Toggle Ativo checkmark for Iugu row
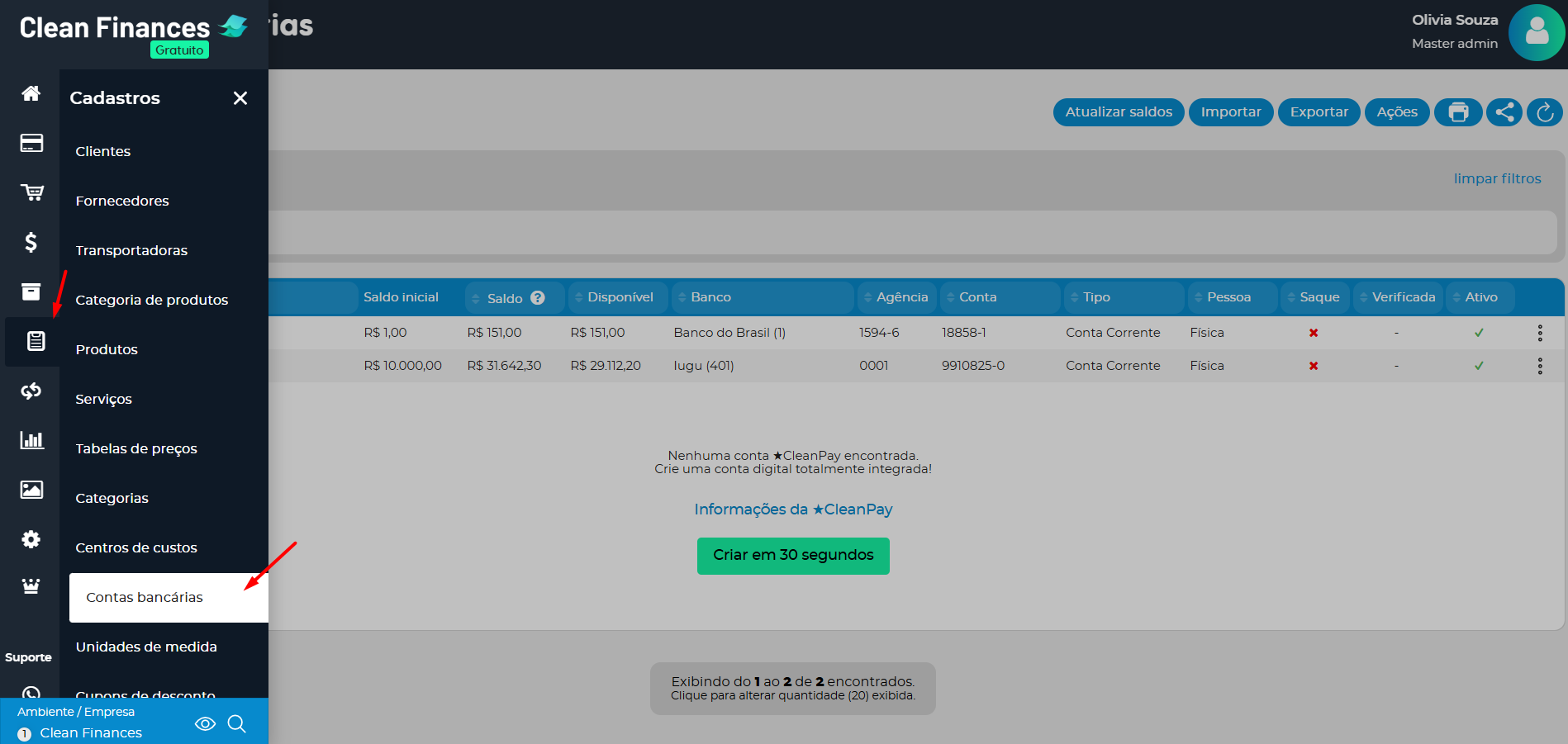 (1479, 366)
